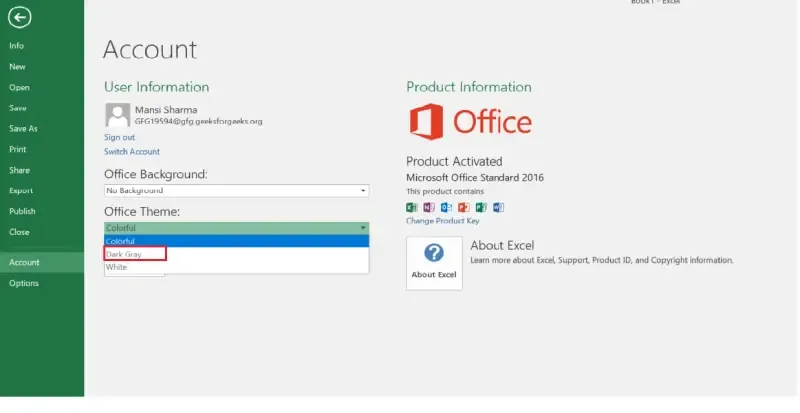Viewport: 800px width, 413px height.
Task: Click the Microsoft Office Standard 2016 text
Action: (475, 178)
